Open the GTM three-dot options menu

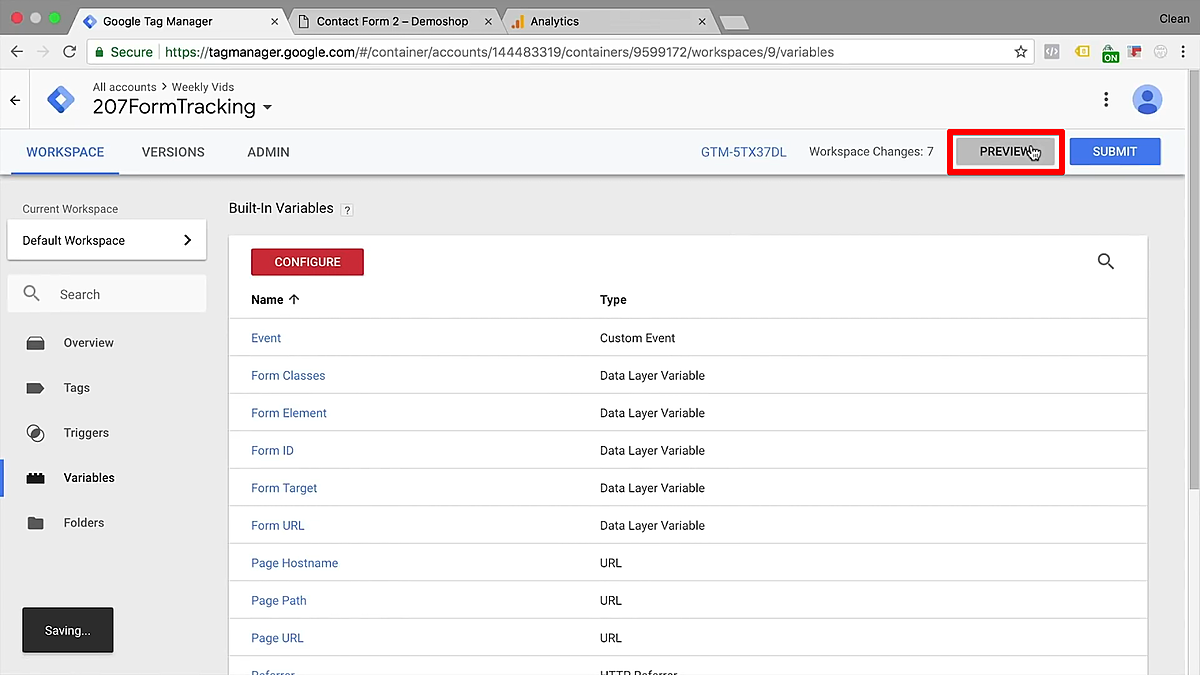(1106, 99)
